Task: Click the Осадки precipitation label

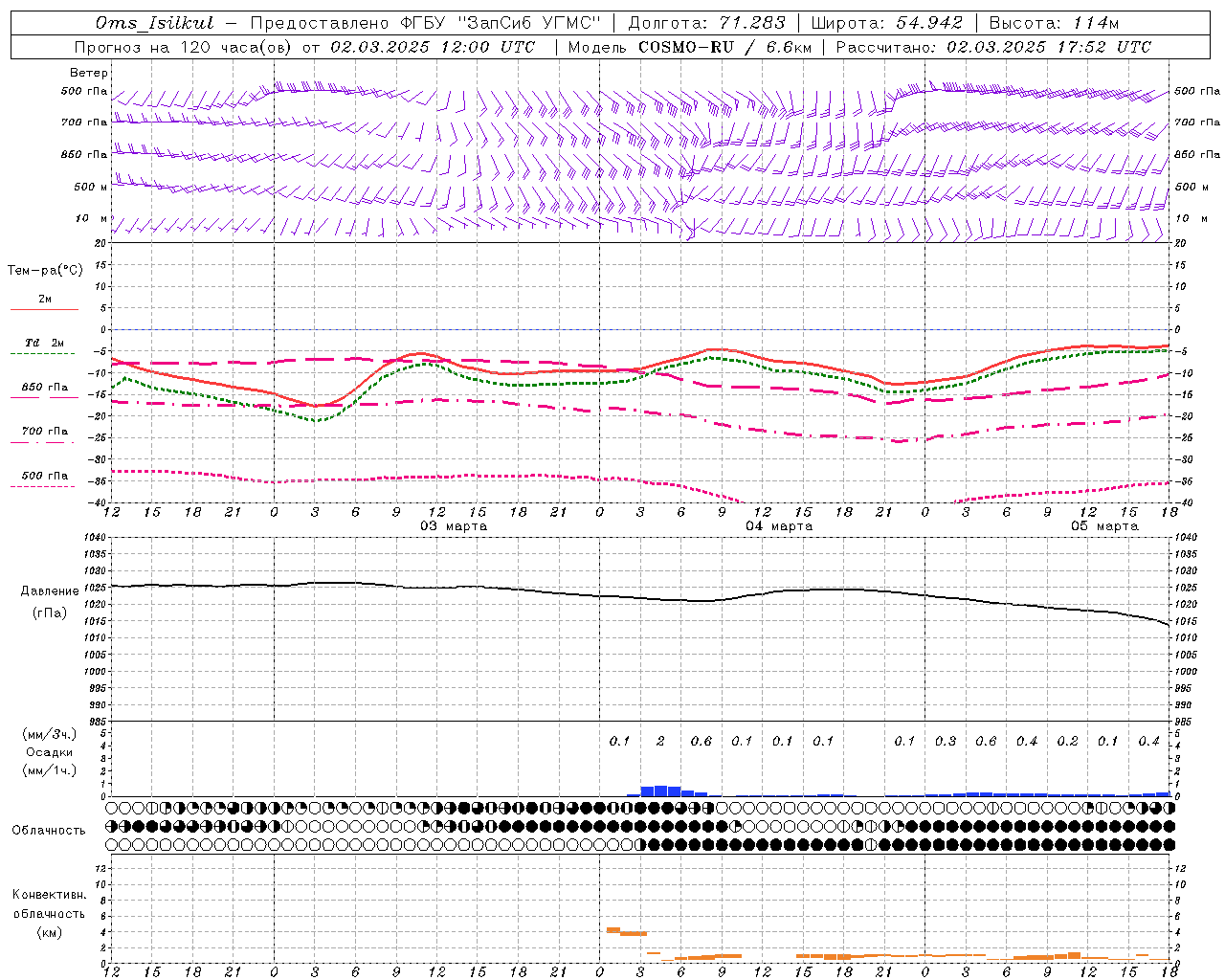Action: coord(50,752)
